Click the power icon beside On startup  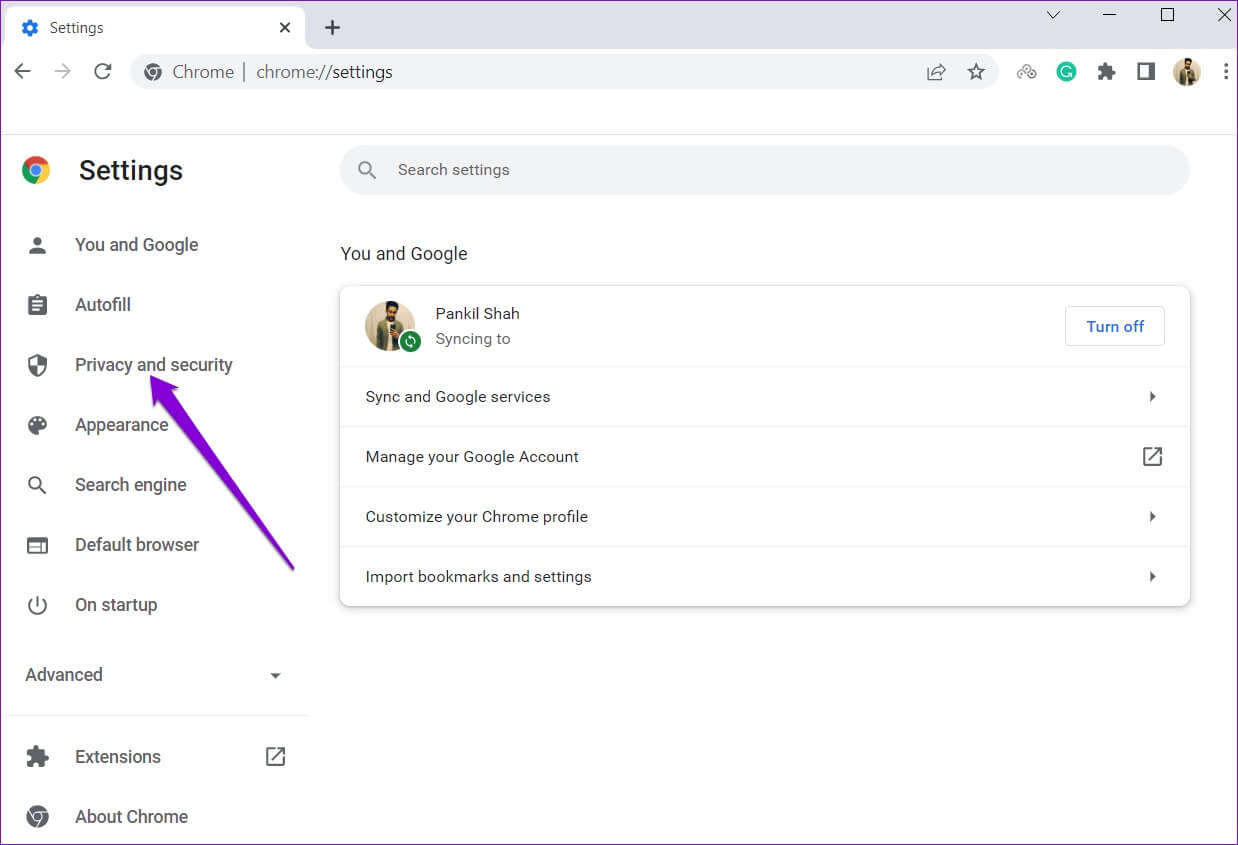pyautogui.click(x=37, y=605)
